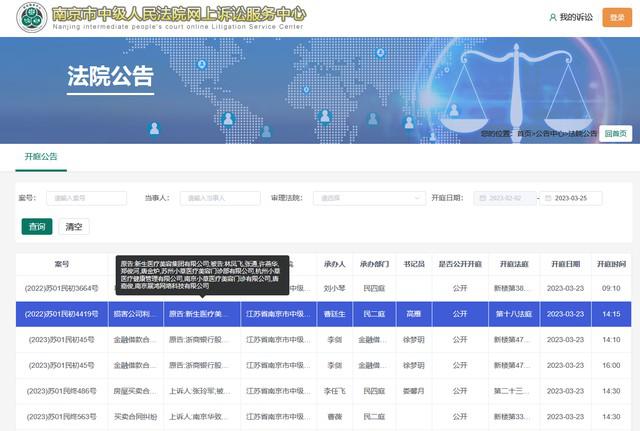Click the 回首页 button
This screenshot has height=431, width=640.
(x=619, y=133)
